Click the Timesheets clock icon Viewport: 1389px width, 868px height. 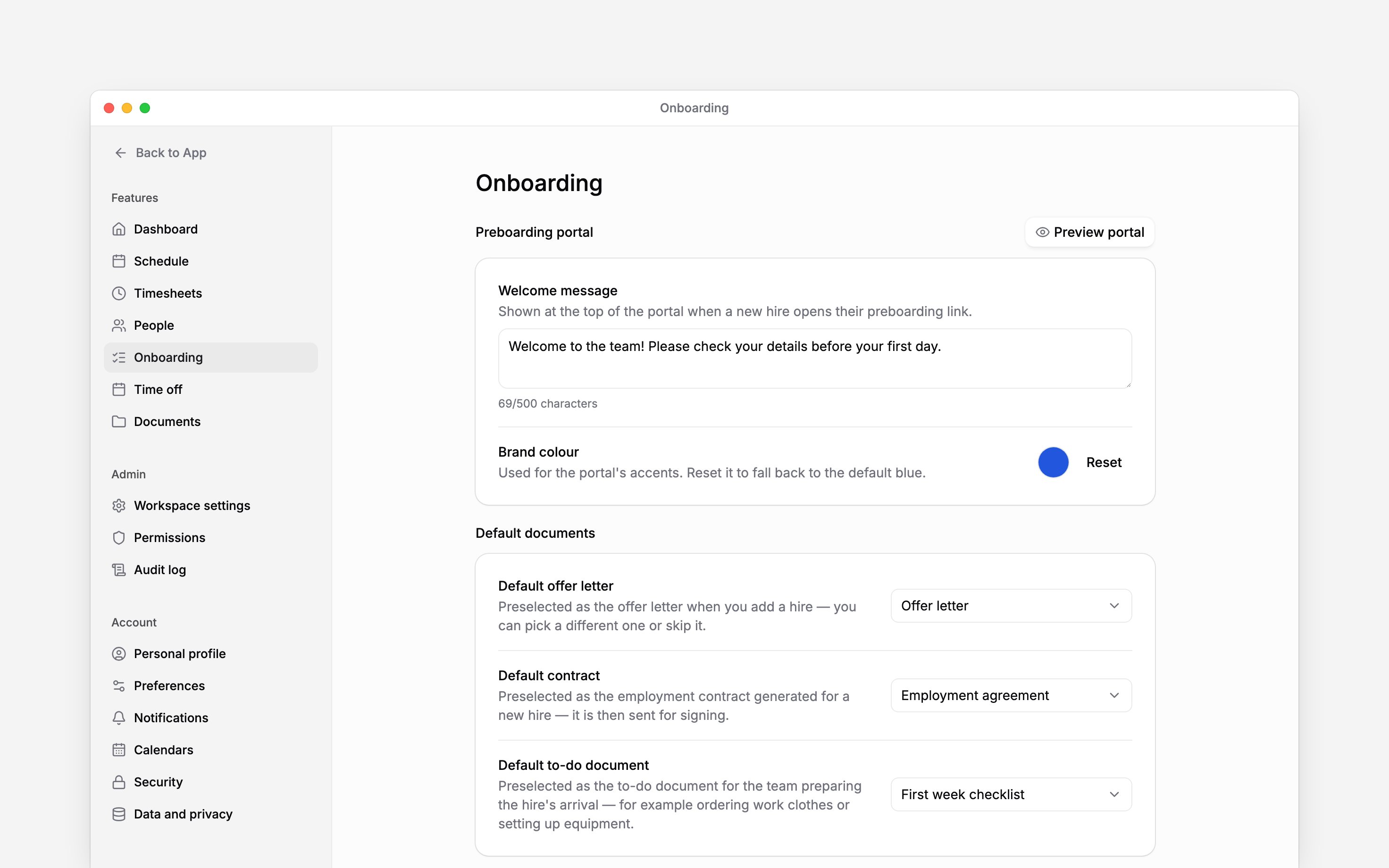[x=119, y=293]
